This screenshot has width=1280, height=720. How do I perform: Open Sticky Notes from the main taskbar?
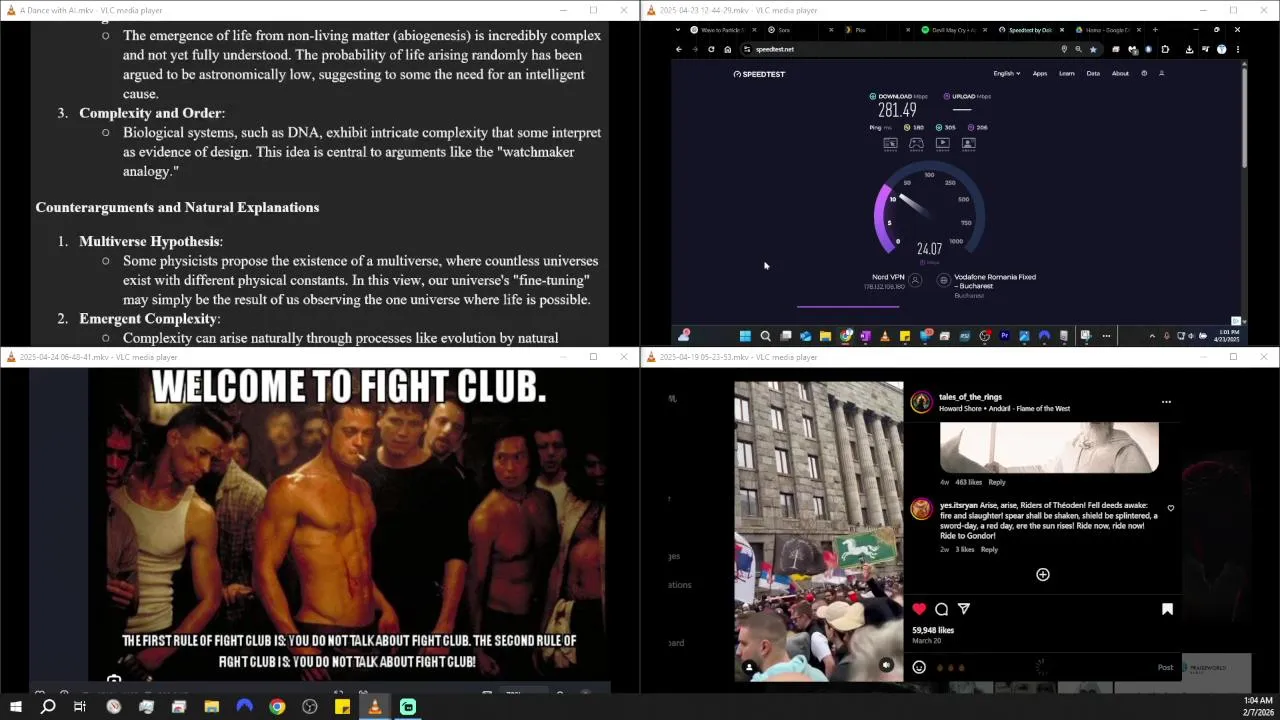(342, 707)
